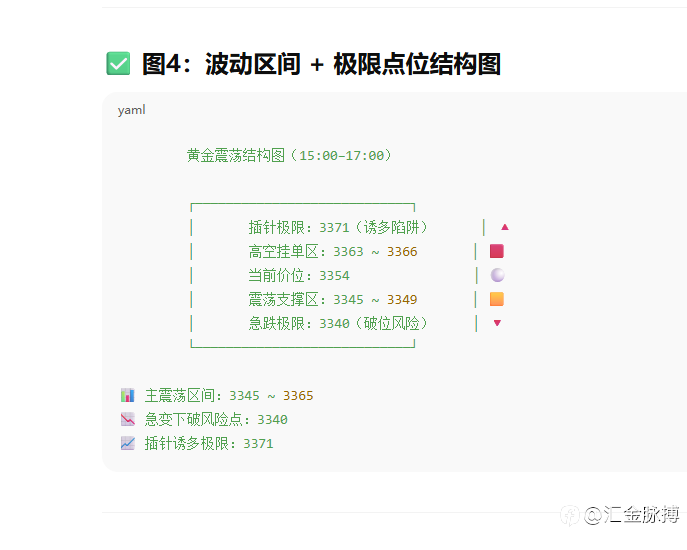Click the purple circle icon
687x550 pixels.
point(497,275)
